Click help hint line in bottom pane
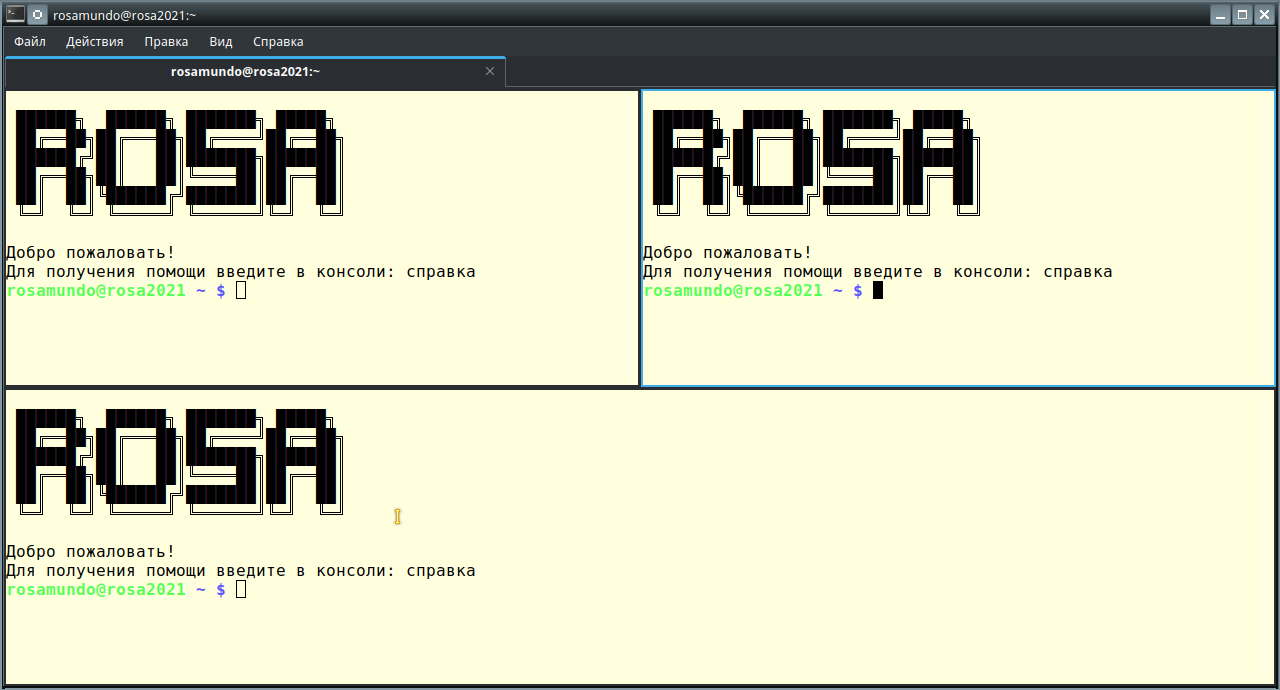Viewport: 1280px width, 690px height. point(241,571)
